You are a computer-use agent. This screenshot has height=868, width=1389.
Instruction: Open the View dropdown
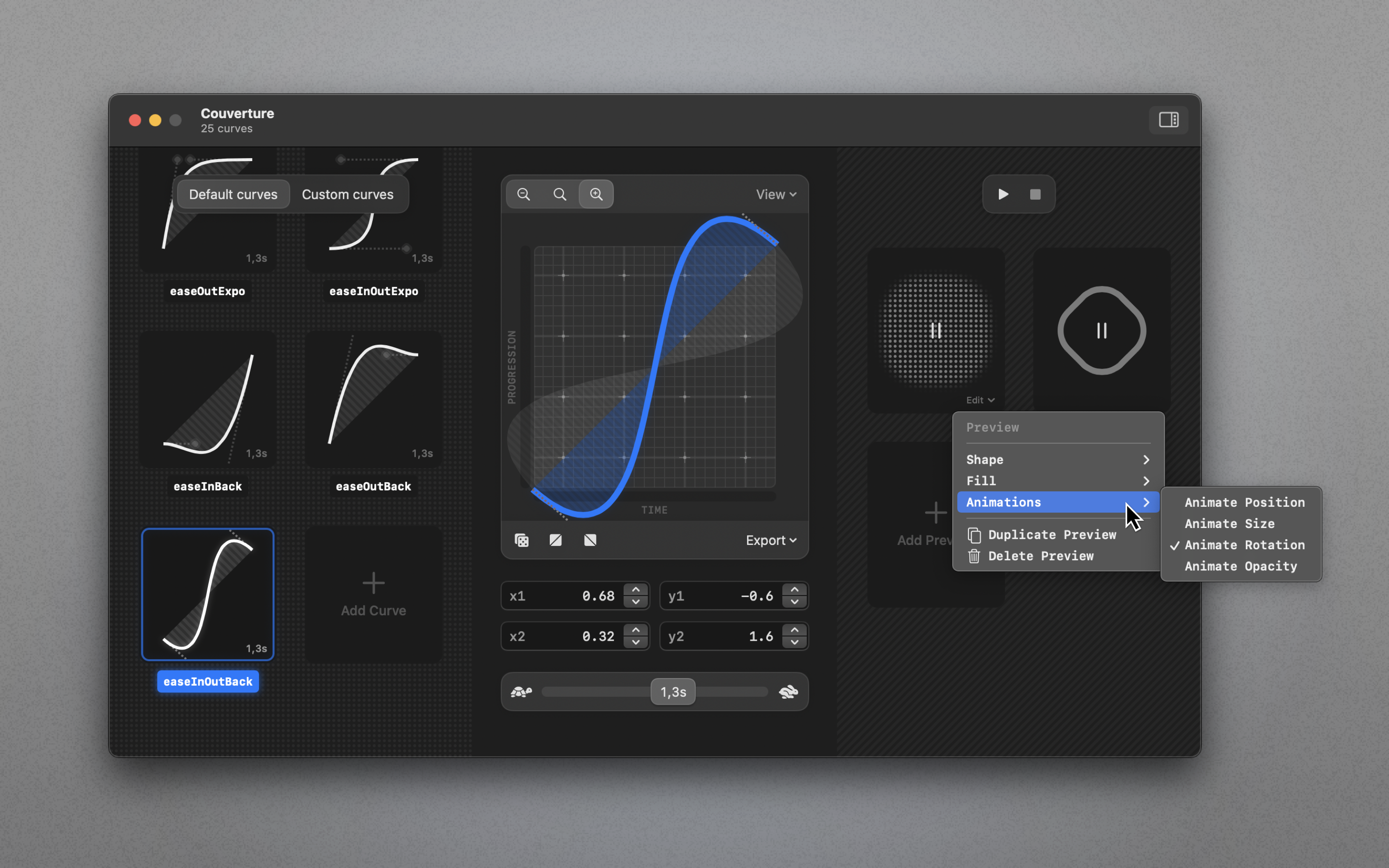776,194
